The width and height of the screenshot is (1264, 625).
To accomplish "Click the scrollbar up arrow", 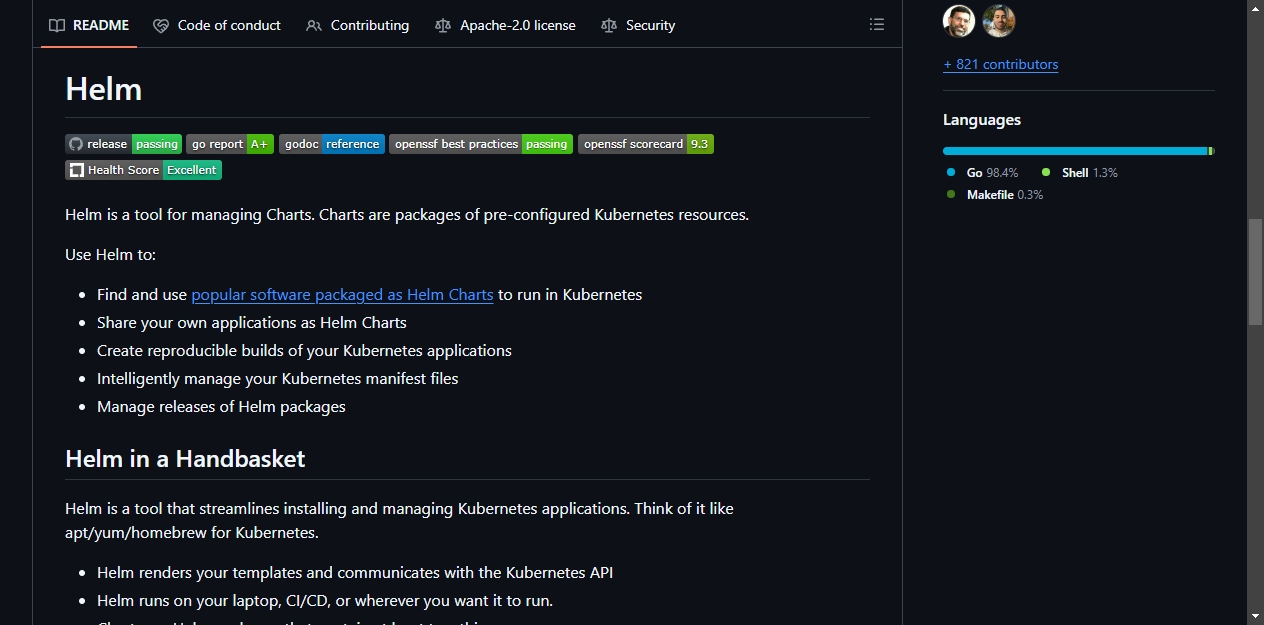I will [x=1255, y=8].
